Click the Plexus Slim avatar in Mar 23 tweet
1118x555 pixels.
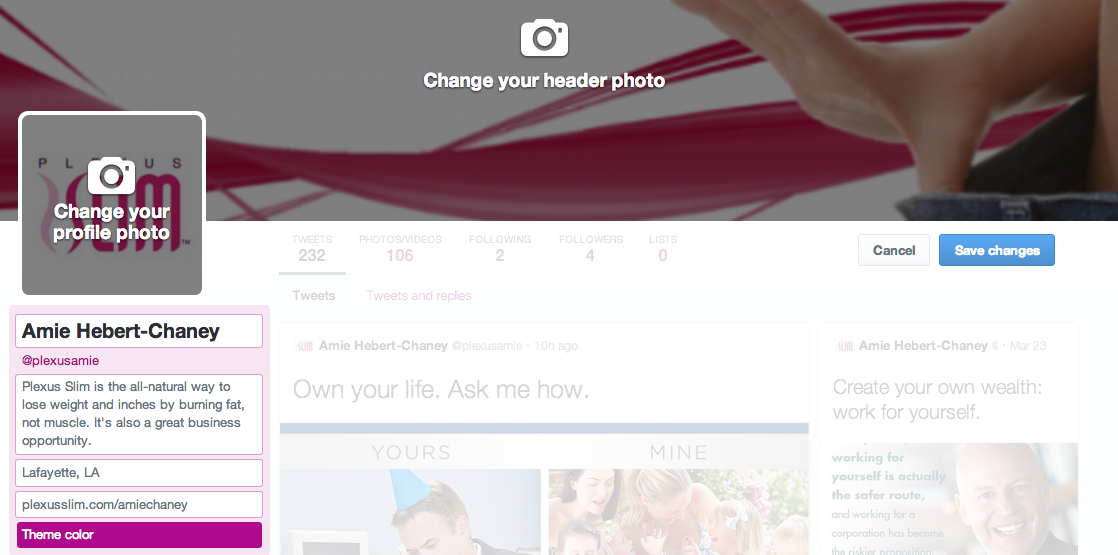(x=844, y=346)
